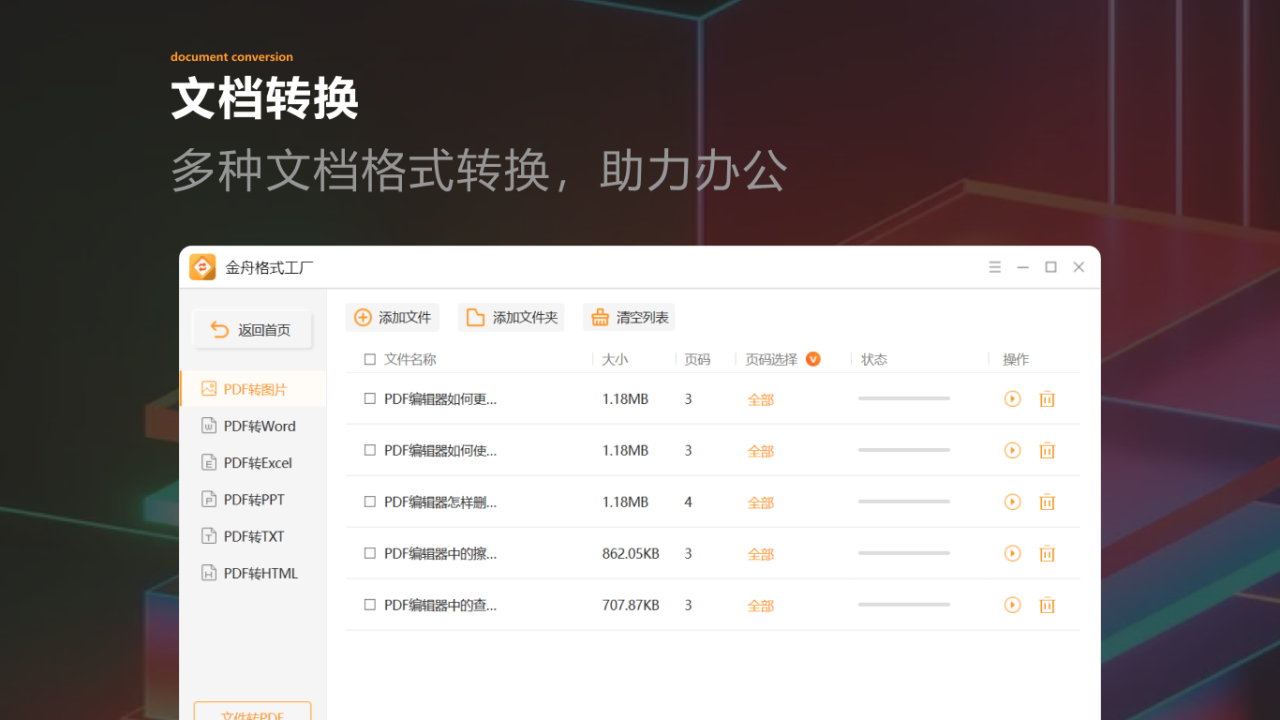Select the checkbox of the last file row
Screen dimensions: 1280x720
(x=369, y=605)
